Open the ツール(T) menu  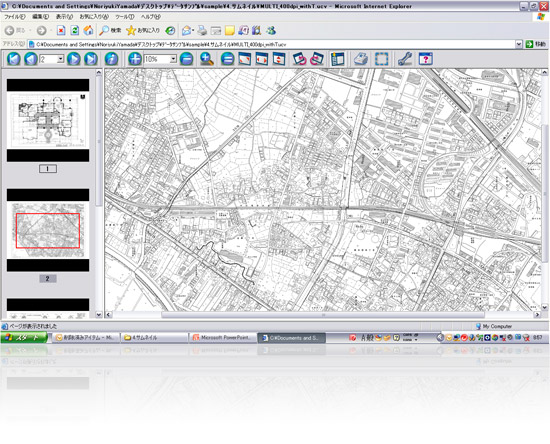[x=125, y=16]
